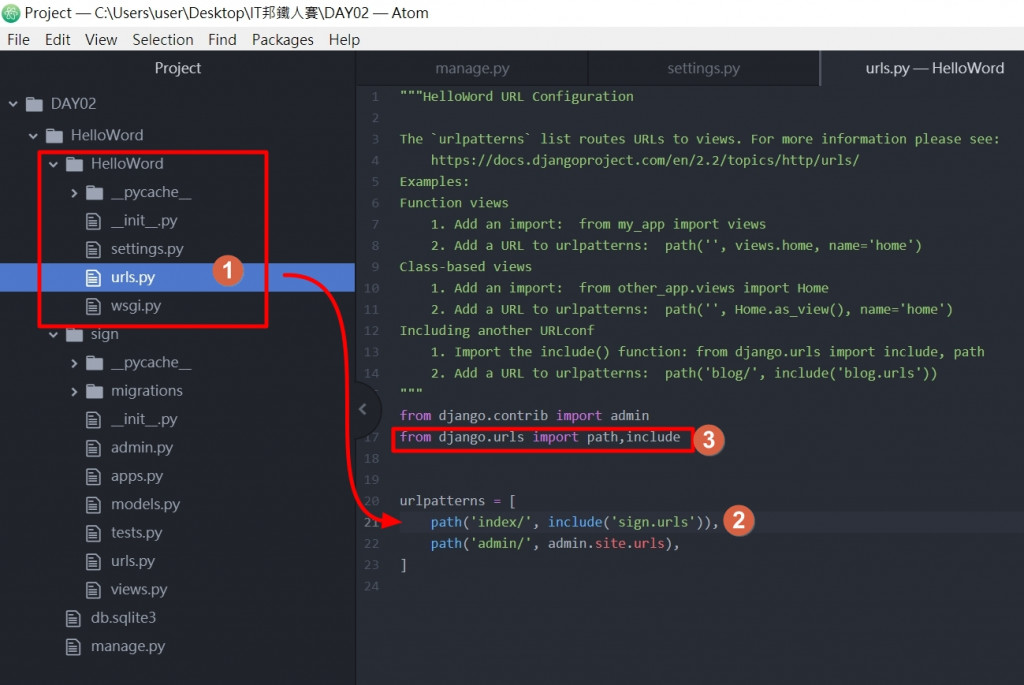Click 'from django.urls import path,include' line
The width and height of the screenshot is (1024, 685).
coord(539,438)
